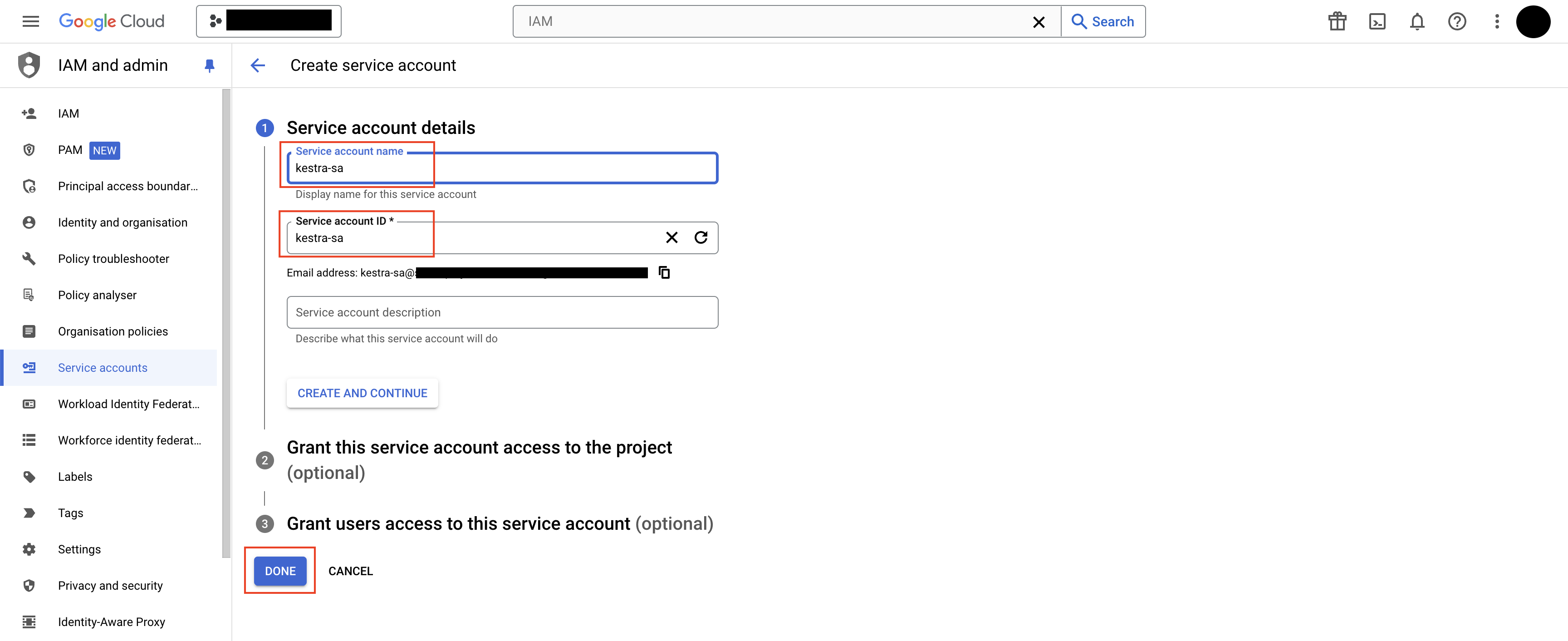Clear the IAM search query
Image resolution: width=1568 pixels, height=641 pixels.
pos(1039,22)
